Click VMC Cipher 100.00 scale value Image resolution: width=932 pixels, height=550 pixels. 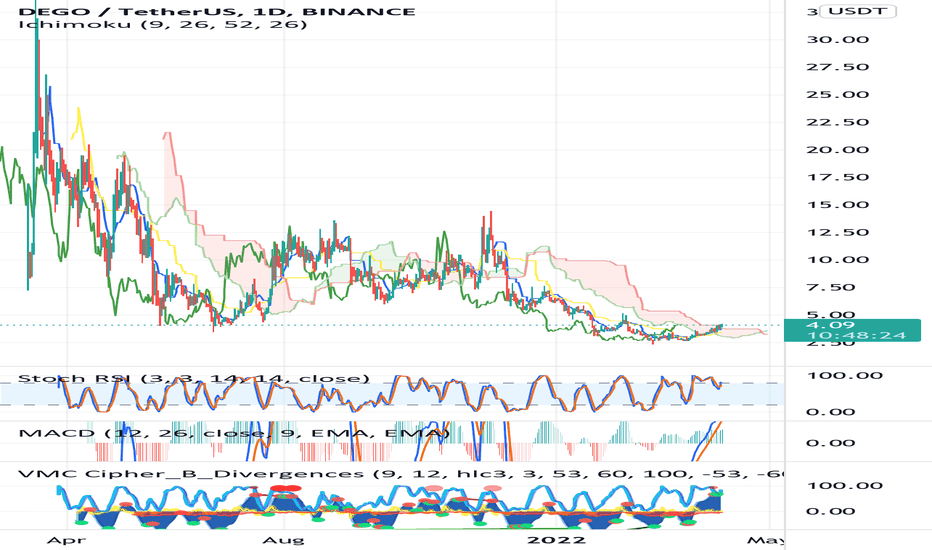(844, 486)
